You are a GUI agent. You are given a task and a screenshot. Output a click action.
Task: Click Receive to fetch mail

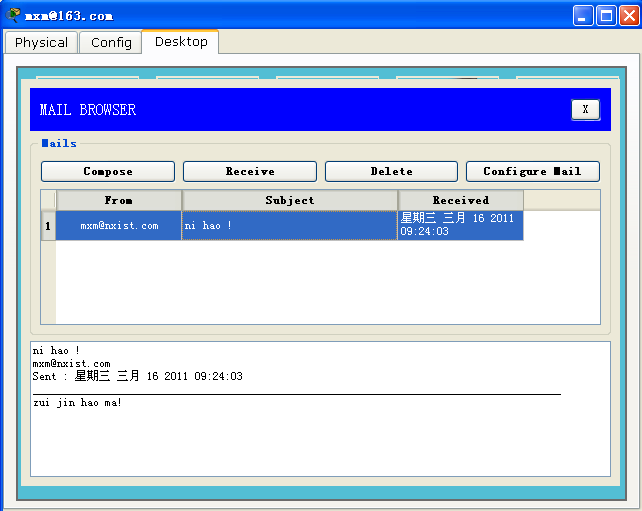250,171
